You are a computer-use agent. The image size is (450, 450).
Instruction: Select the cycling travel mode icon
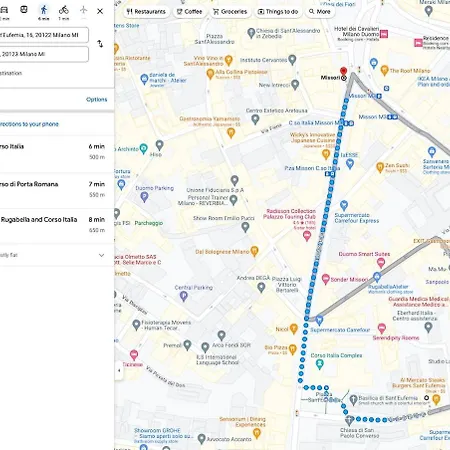coord(64,10)
